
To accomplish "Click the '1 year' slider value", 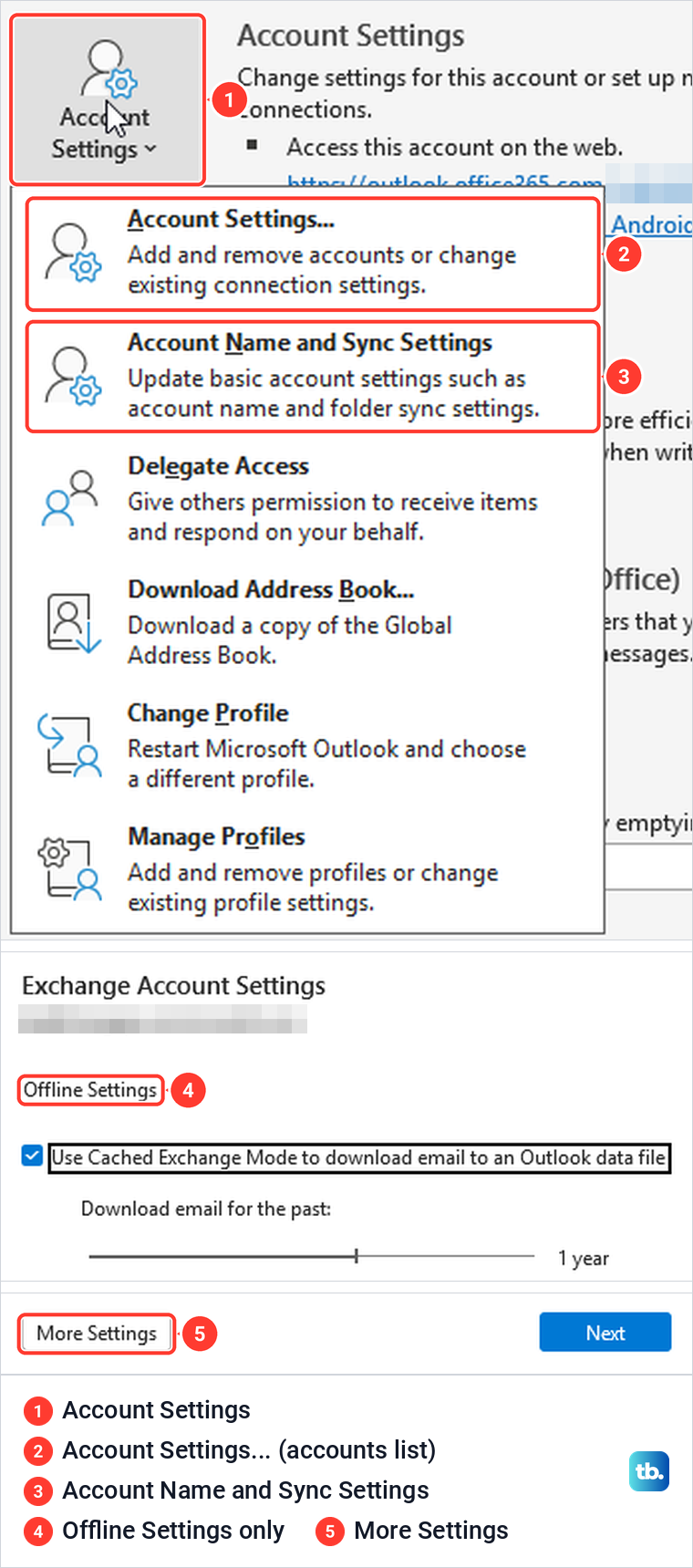I will point(584,1258).
